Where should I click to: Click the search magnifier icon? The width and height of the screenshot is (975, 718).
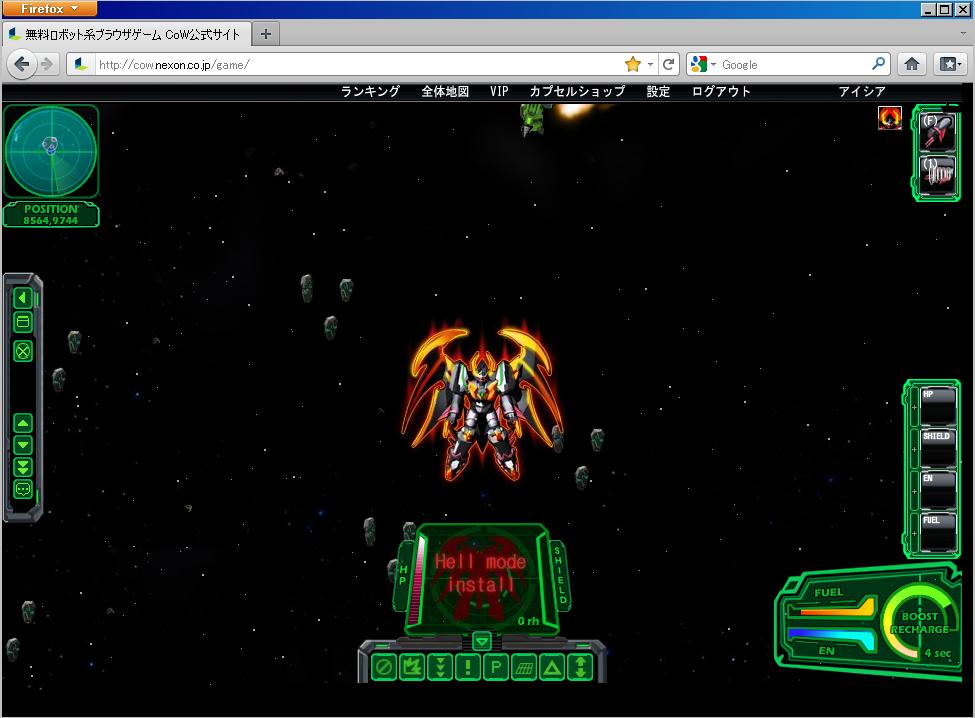tap(879, 63)
